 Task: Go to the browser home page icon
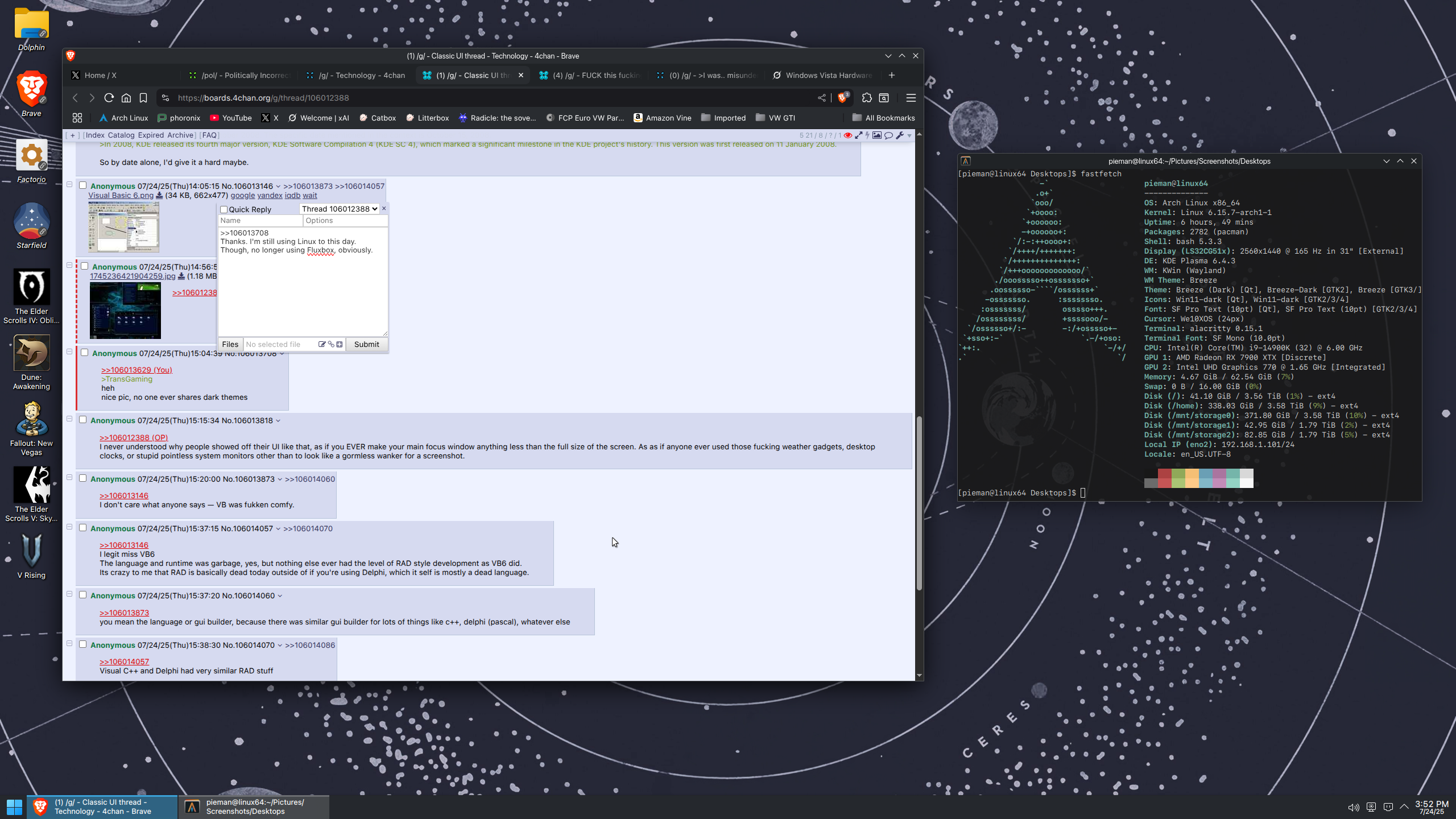(x=126, y=98)
